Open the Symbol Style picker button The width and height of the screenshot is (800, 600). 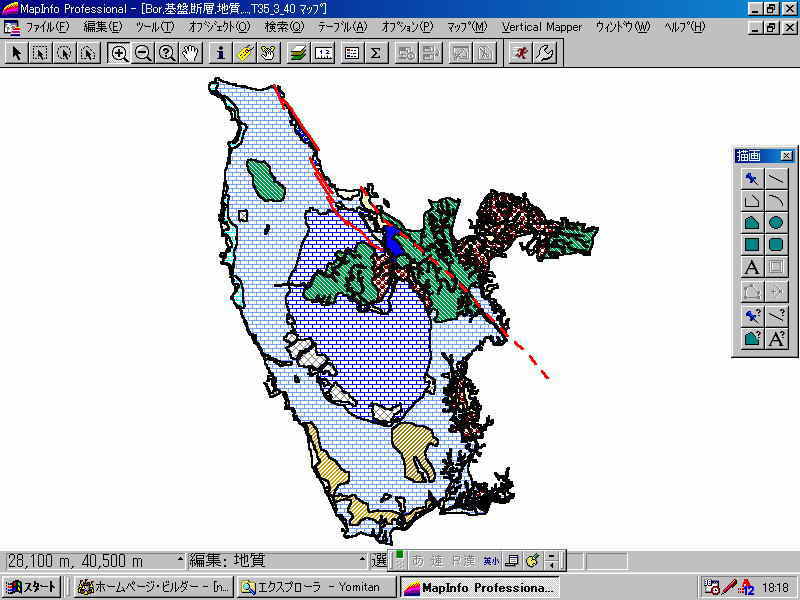(x=752, y=315)
